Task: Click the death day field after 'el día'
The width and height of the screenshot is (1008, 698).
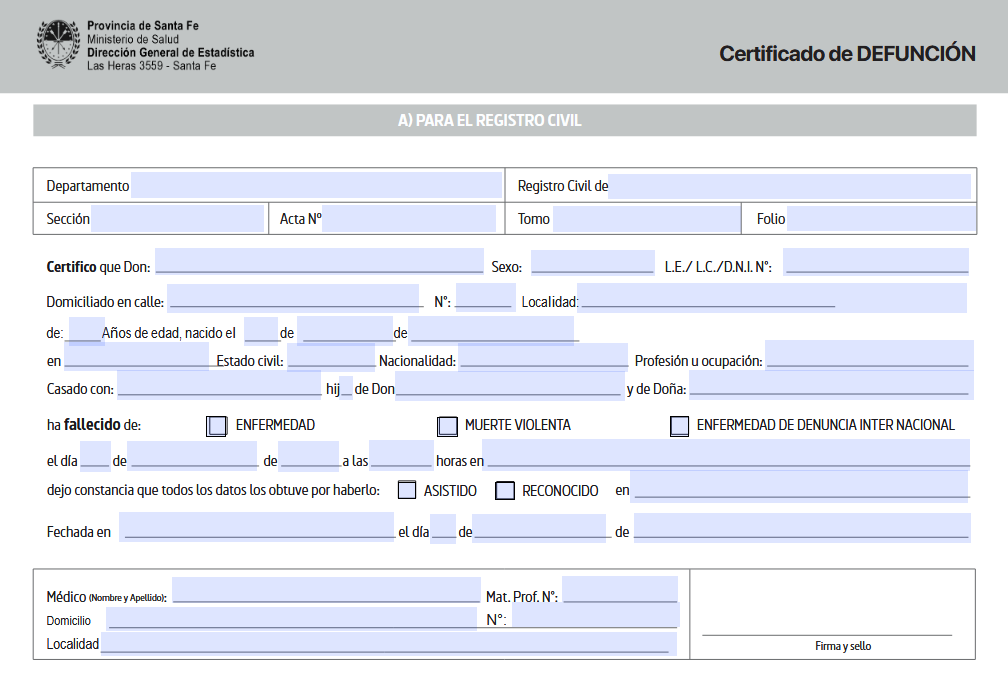Action: point(95,457)
